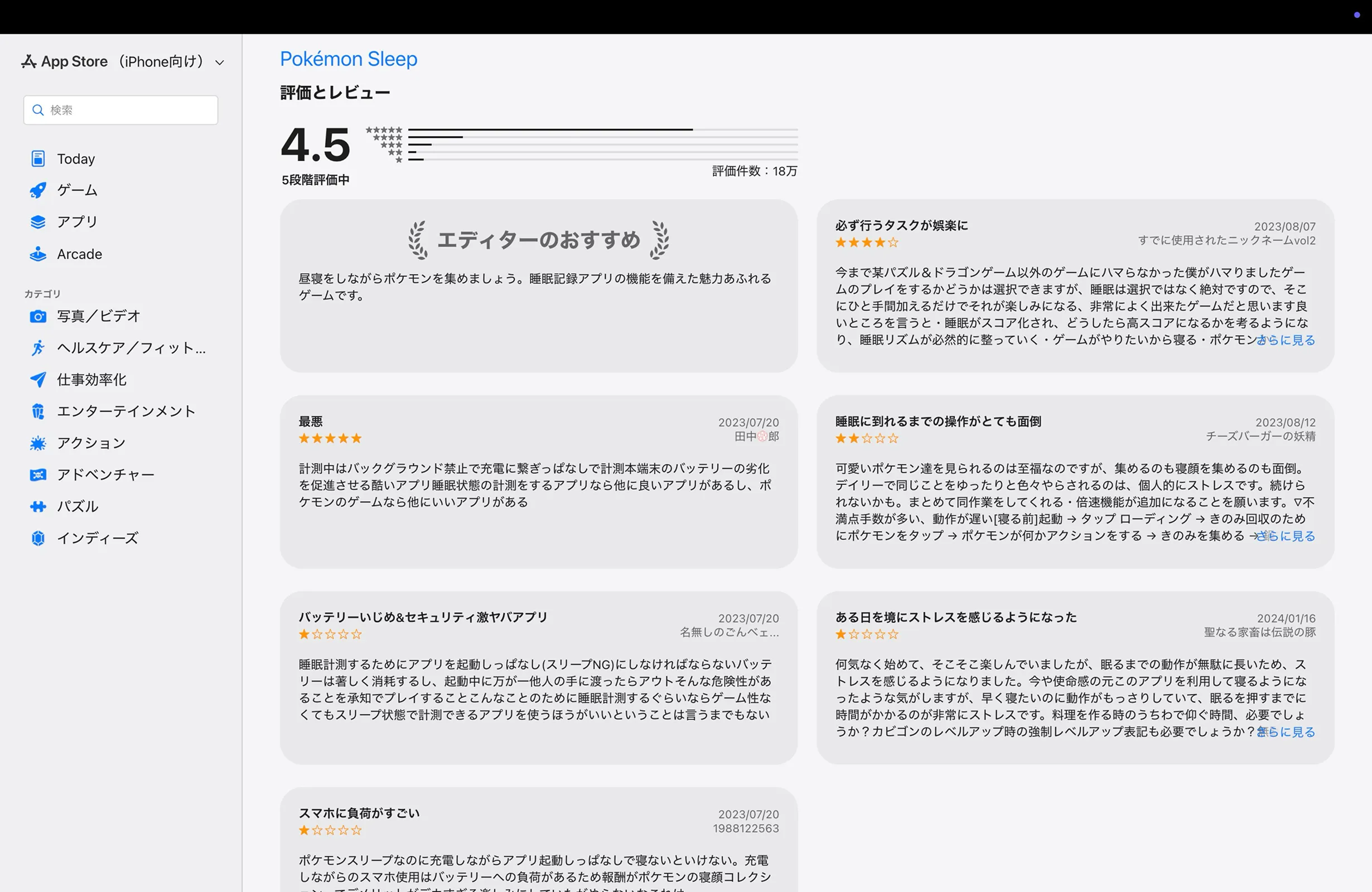
Task: Click reviewer name すでに使用されたニックネームvol2
Action: 1227,240
